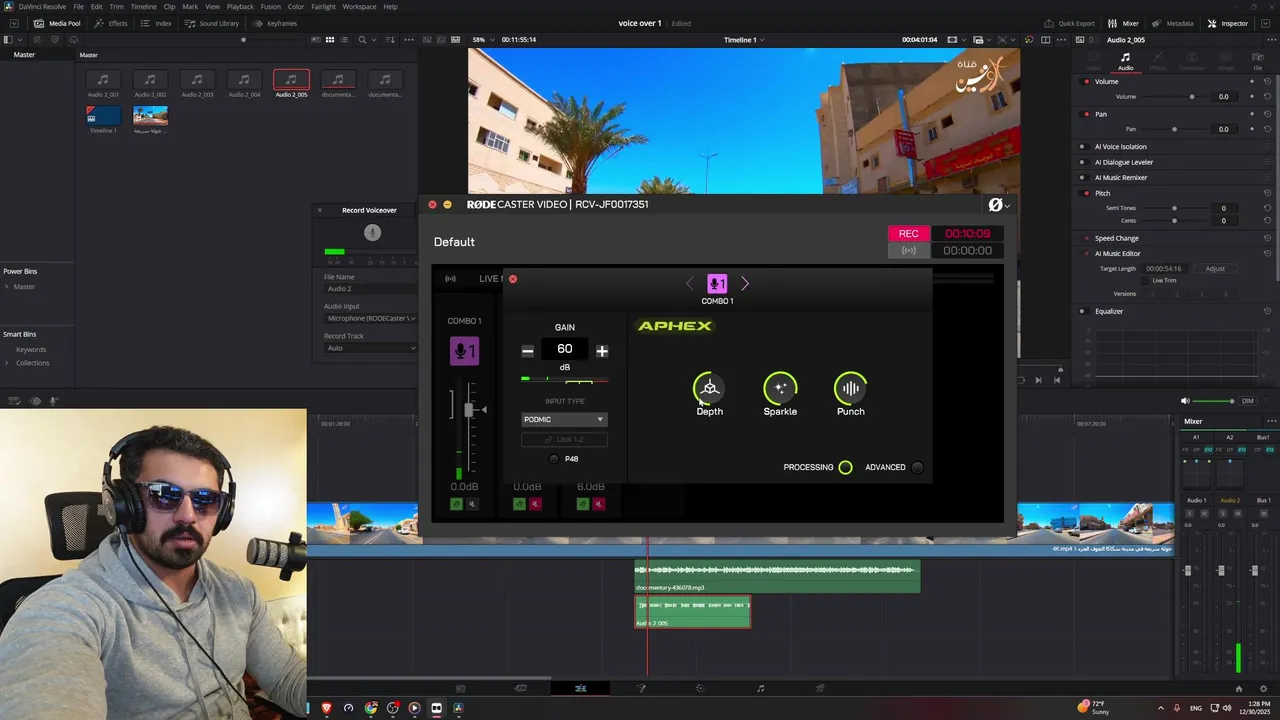Toggle the Effects panel button

click(x=111, y=23)
